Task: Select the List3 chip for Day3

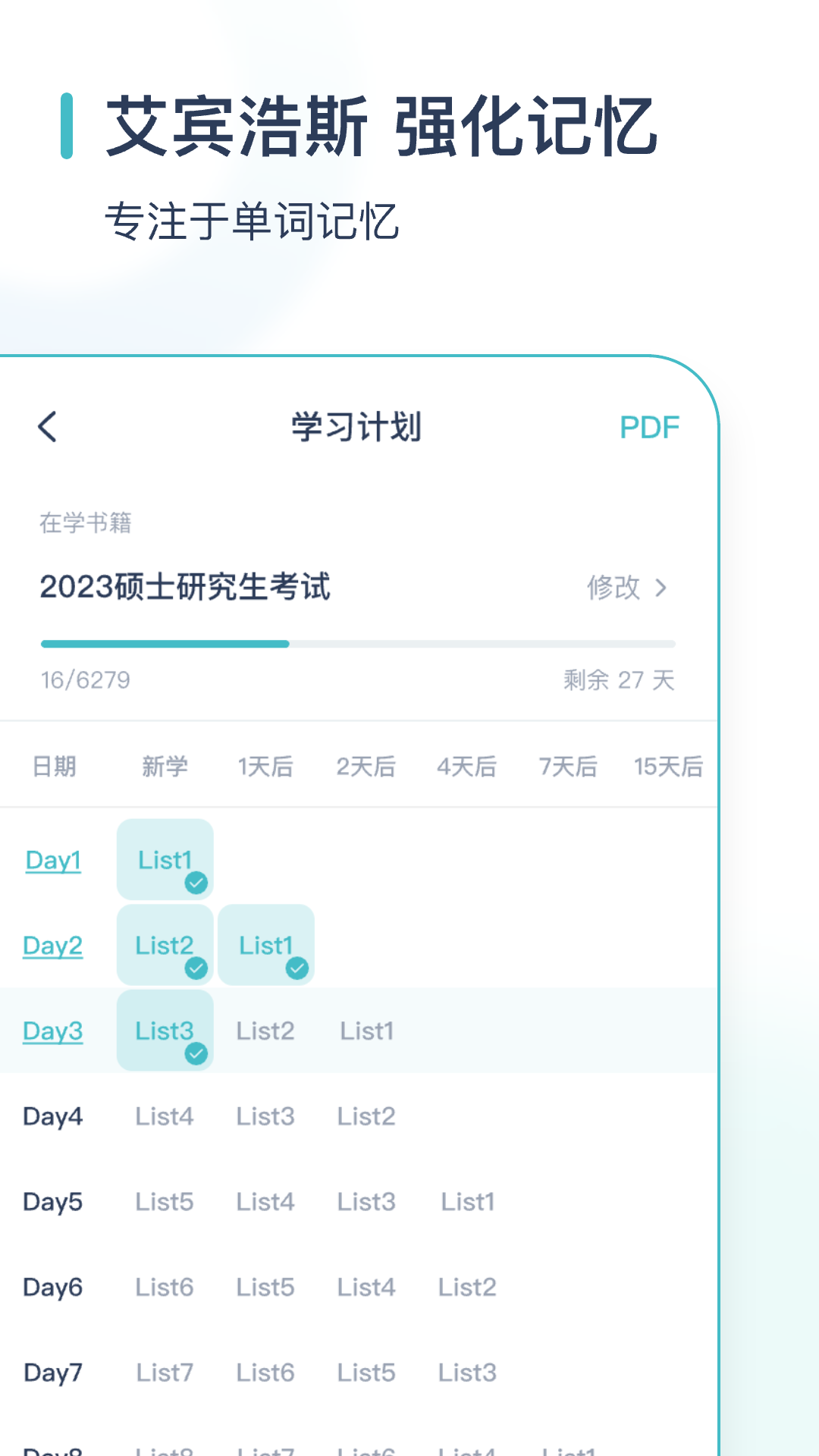Action: tap(165, 1030)
